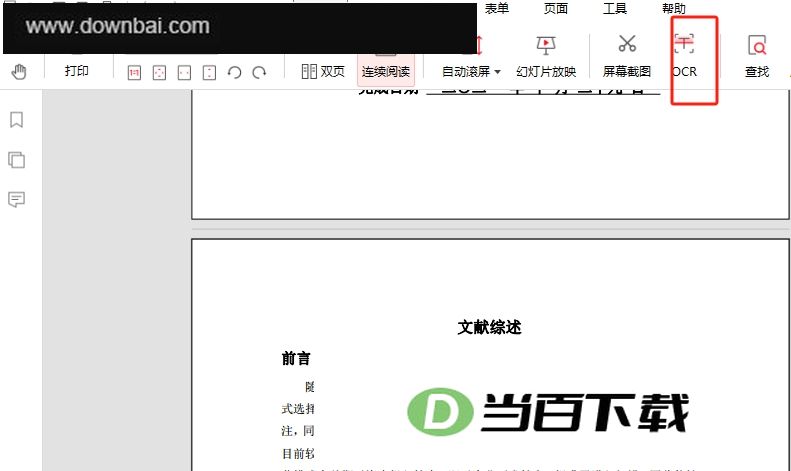Open the 工具 menu
The height and width of the screenshot is (471, 791).
[x=615, y=9]
